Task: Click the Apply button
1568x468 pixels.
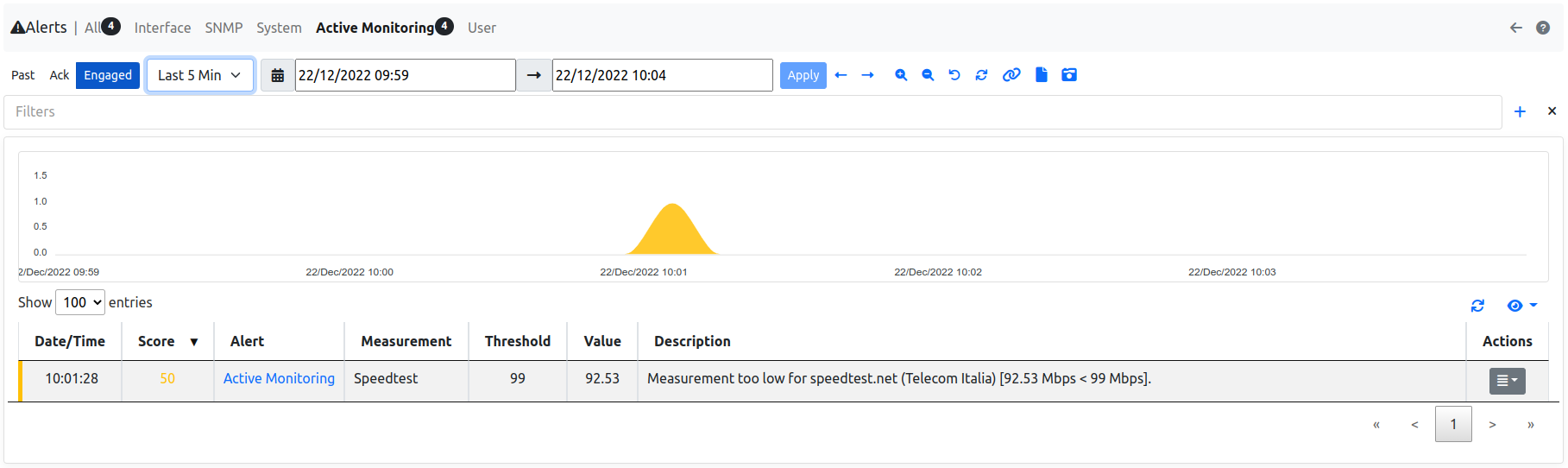Action: 803,75
